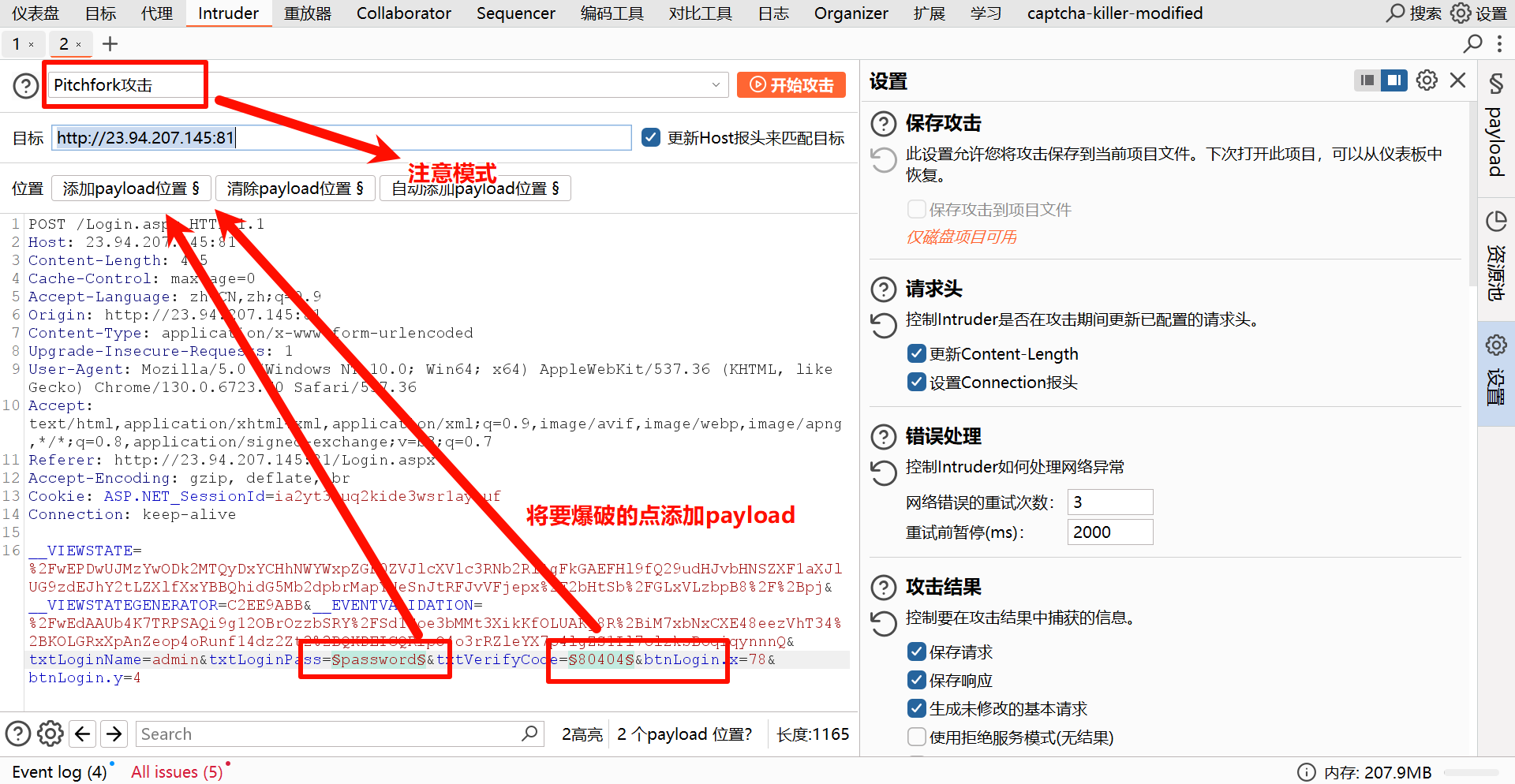This screenshot has width=1515, height=784.
Task: Add a new Intruder tab with plus
Action: 110,44
